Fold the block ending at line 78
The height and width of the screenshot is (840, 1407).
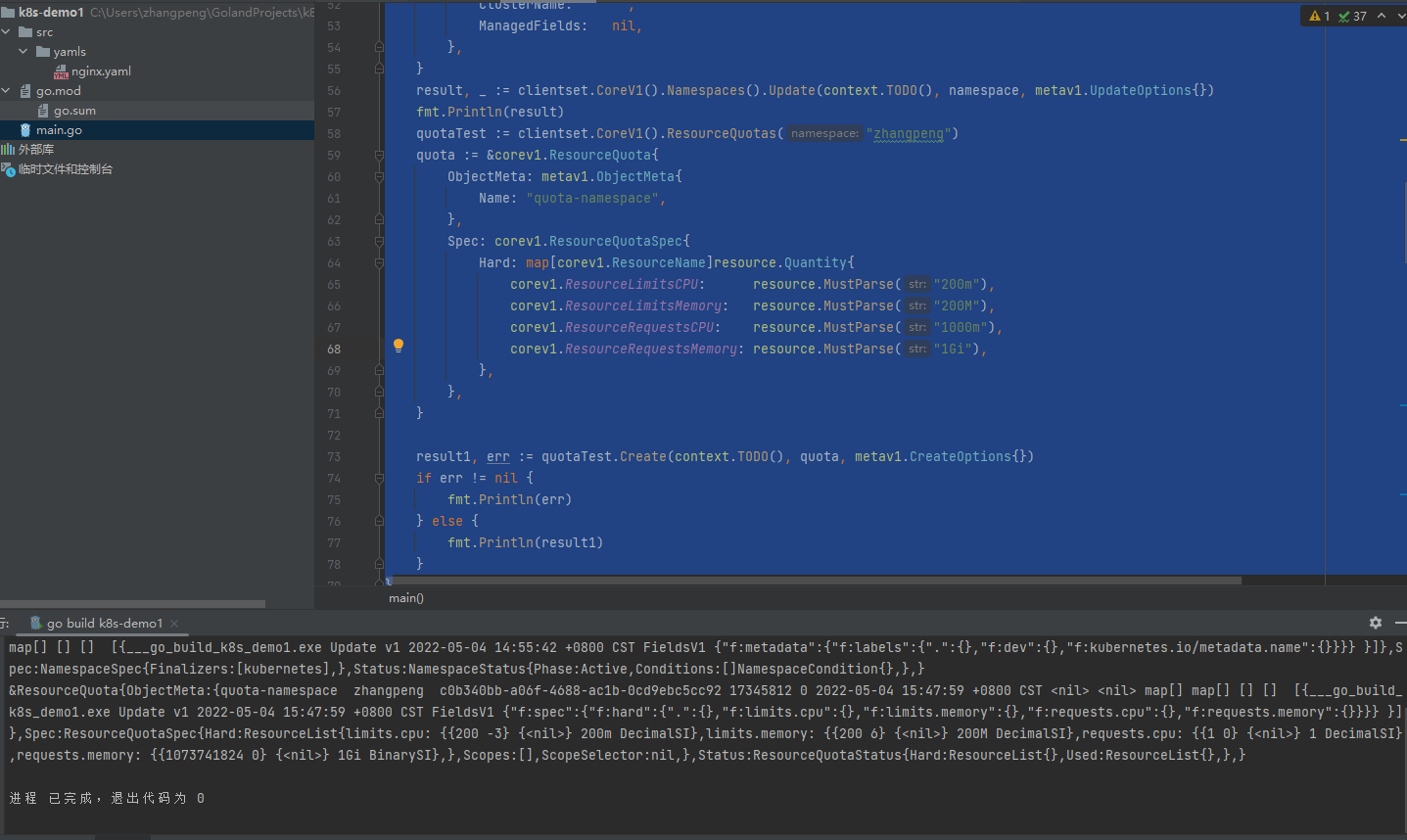[x=379, y=565]
